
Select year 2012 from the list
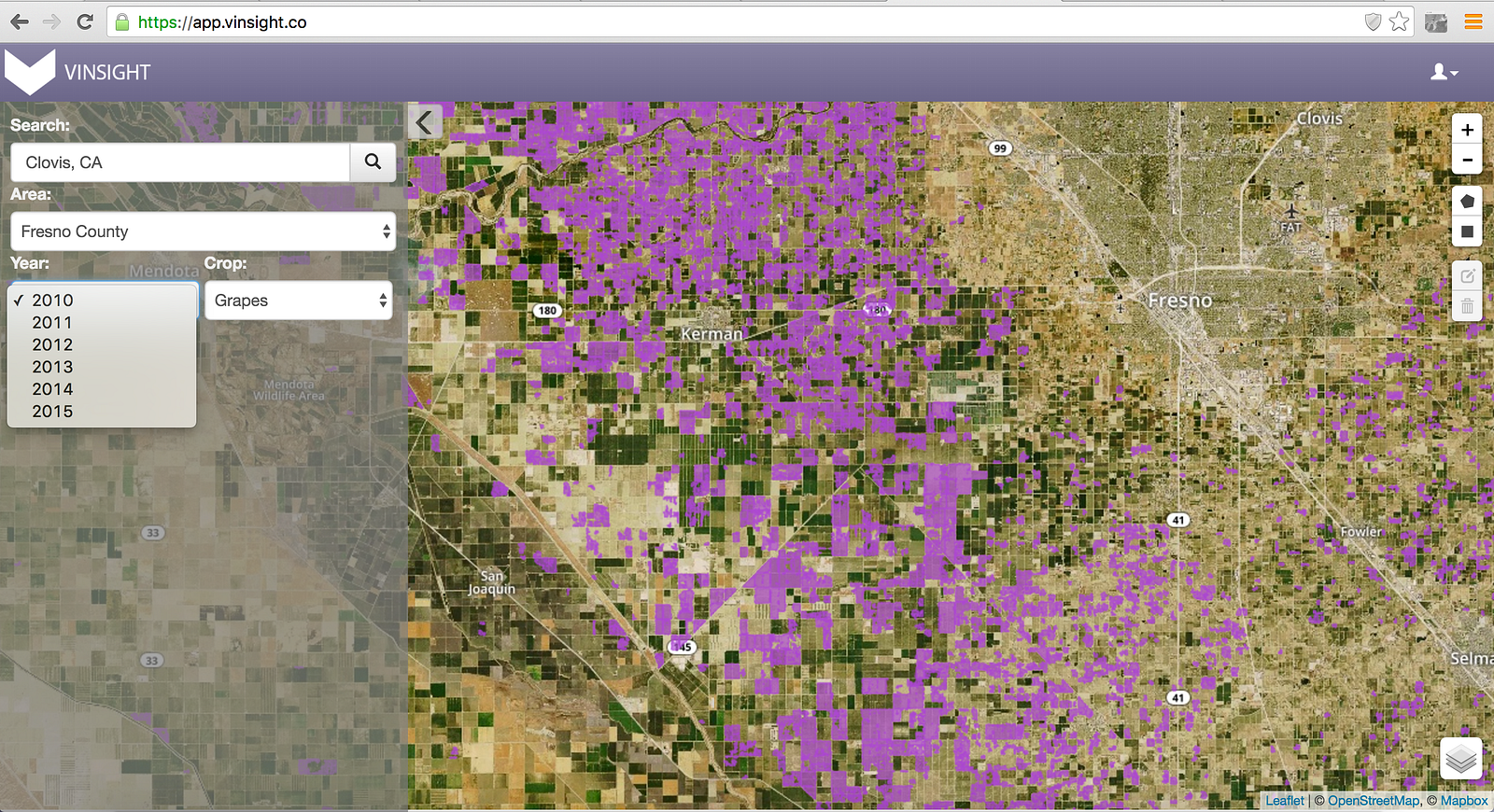pyautogui.click(x=102, y=344)
